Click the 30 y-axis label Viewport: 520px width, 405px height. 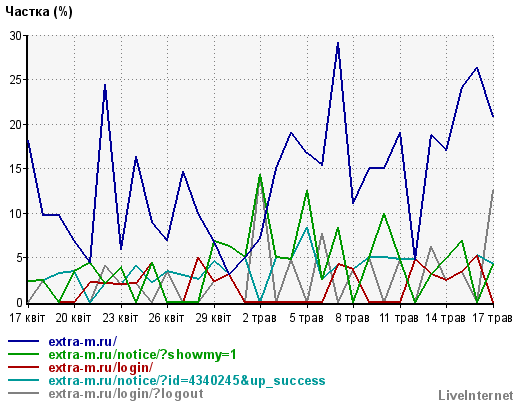[16, 36]
